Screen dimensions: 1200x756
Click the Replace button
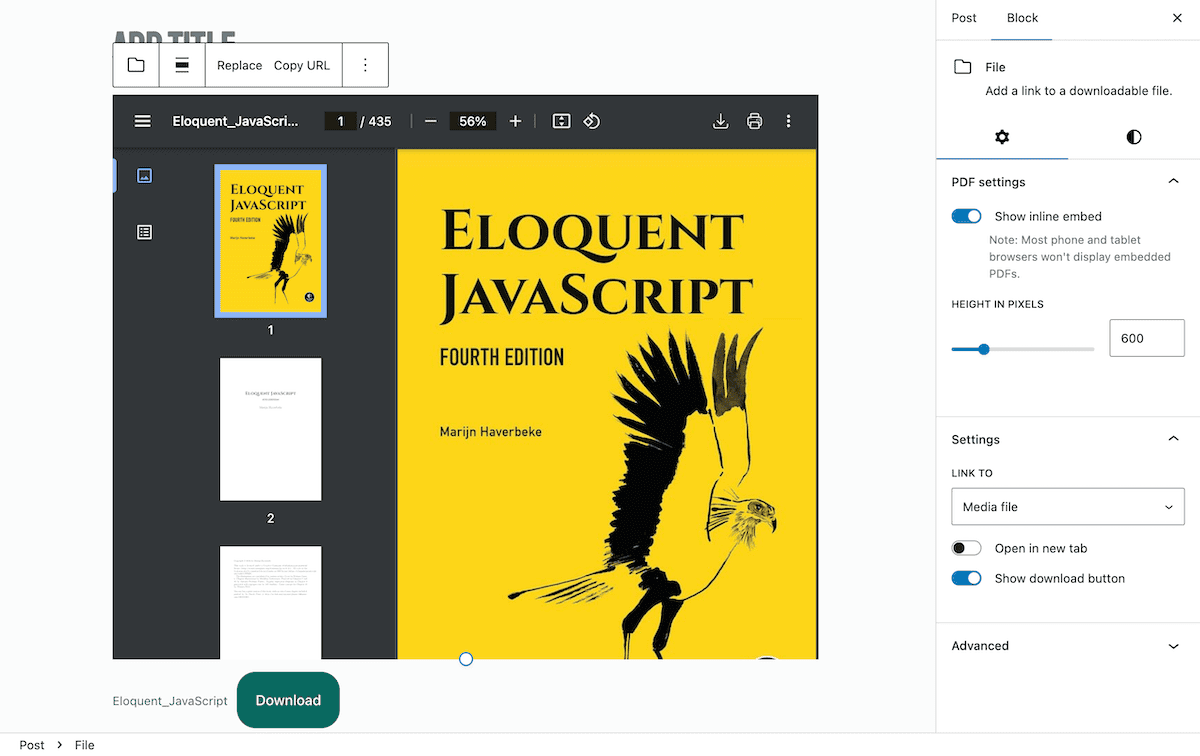click(240, 65)
